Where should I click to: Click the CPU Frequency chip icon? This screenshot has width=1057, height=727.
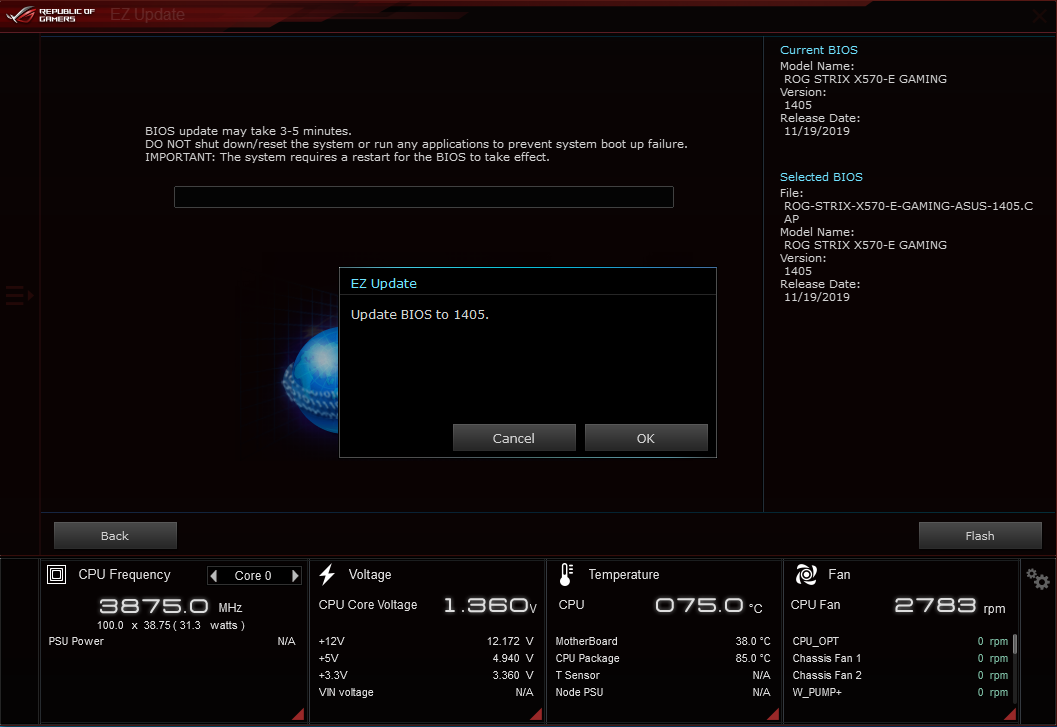(57, 575)
